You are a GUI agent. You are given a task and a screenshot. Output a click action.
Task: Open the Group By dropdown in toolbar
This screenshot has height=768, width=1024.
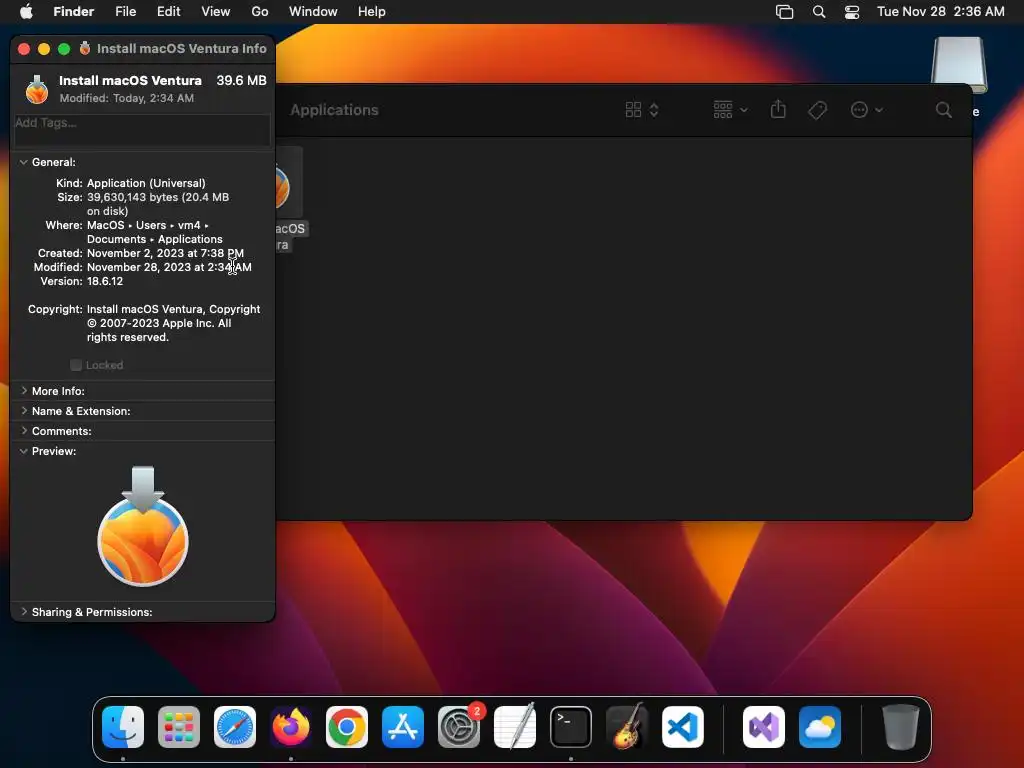point(730,110)
